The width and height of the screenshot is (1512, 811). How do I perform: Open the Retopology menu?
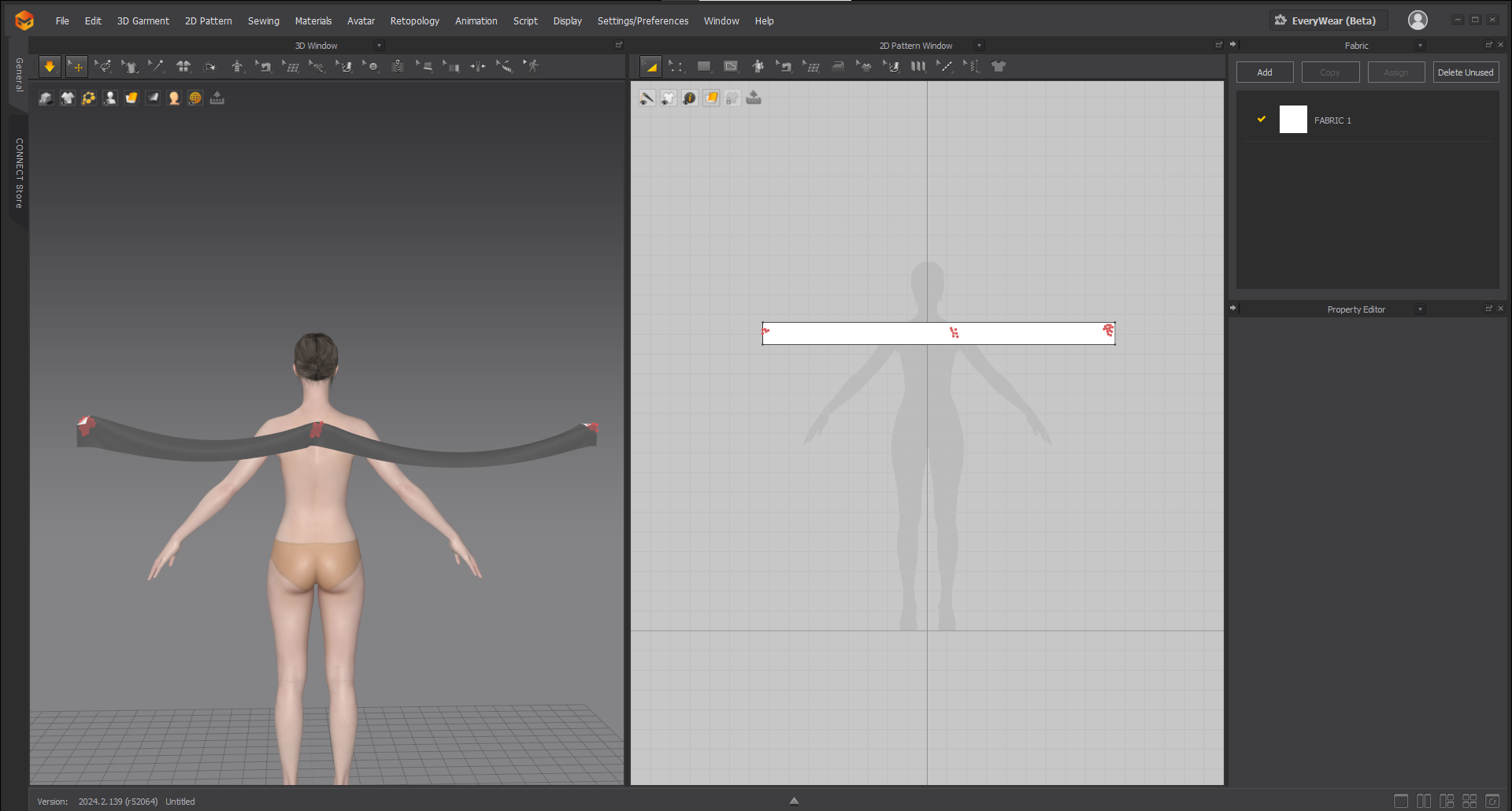(x=415, y=21)
